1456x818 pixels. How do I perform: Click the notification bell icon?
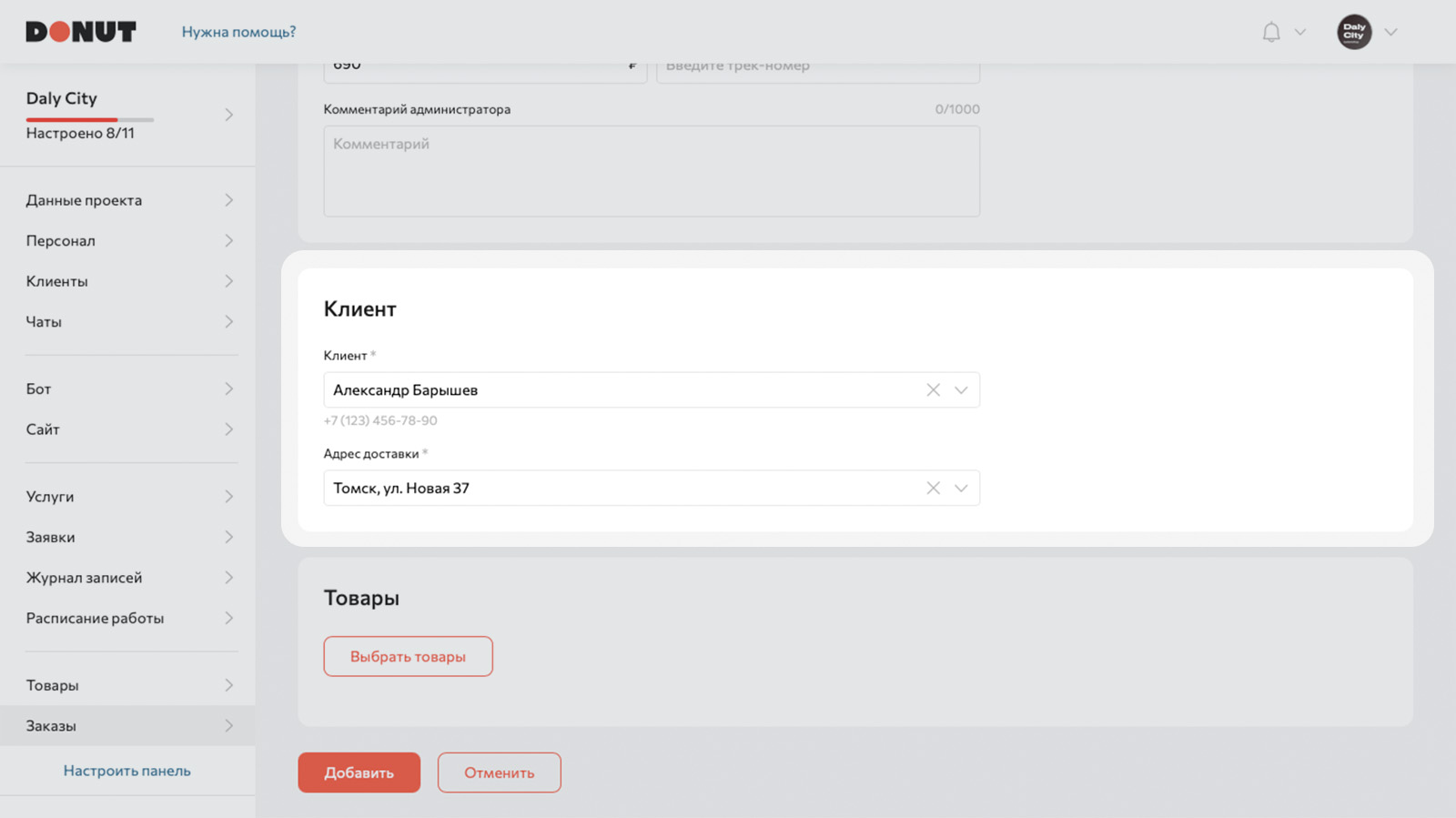pyautogui.click(x=1271, y=32)
